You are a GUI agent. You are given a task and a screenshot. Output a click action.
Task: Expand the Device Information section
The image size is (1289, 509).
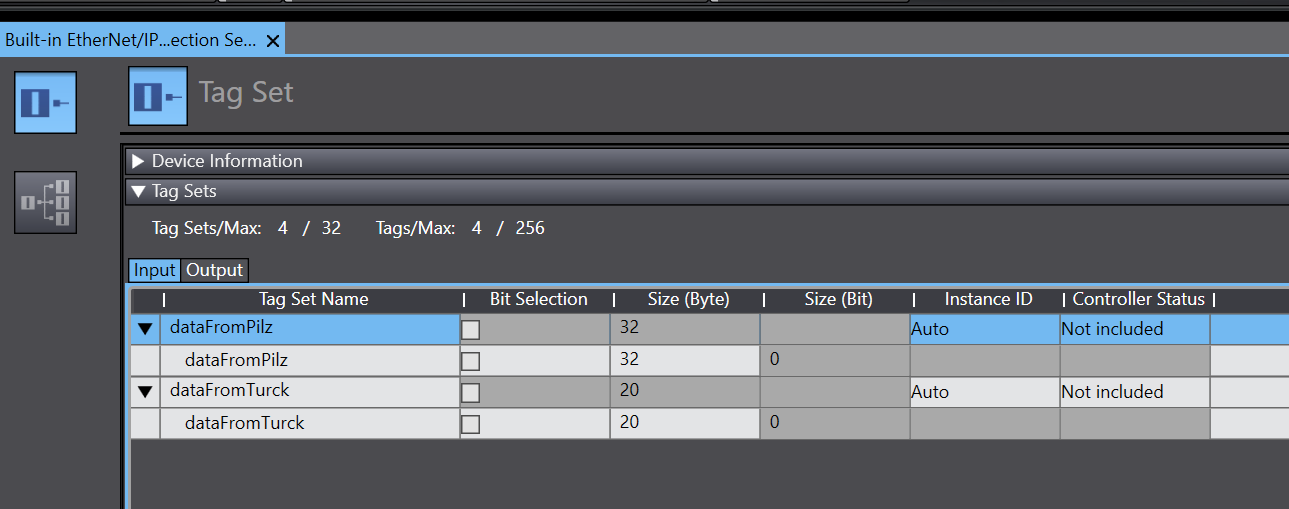(x=138, y=161)
